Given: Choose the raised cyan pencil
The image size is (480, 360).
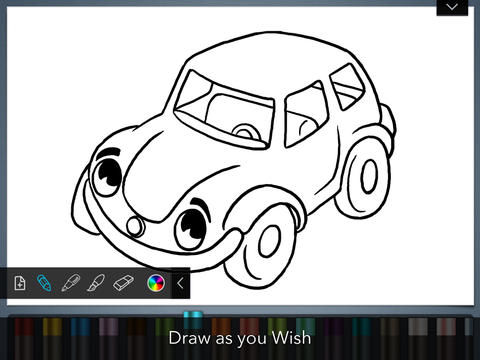Looking at the screenshot, I should pyautogui.click(x=193, y=335).
